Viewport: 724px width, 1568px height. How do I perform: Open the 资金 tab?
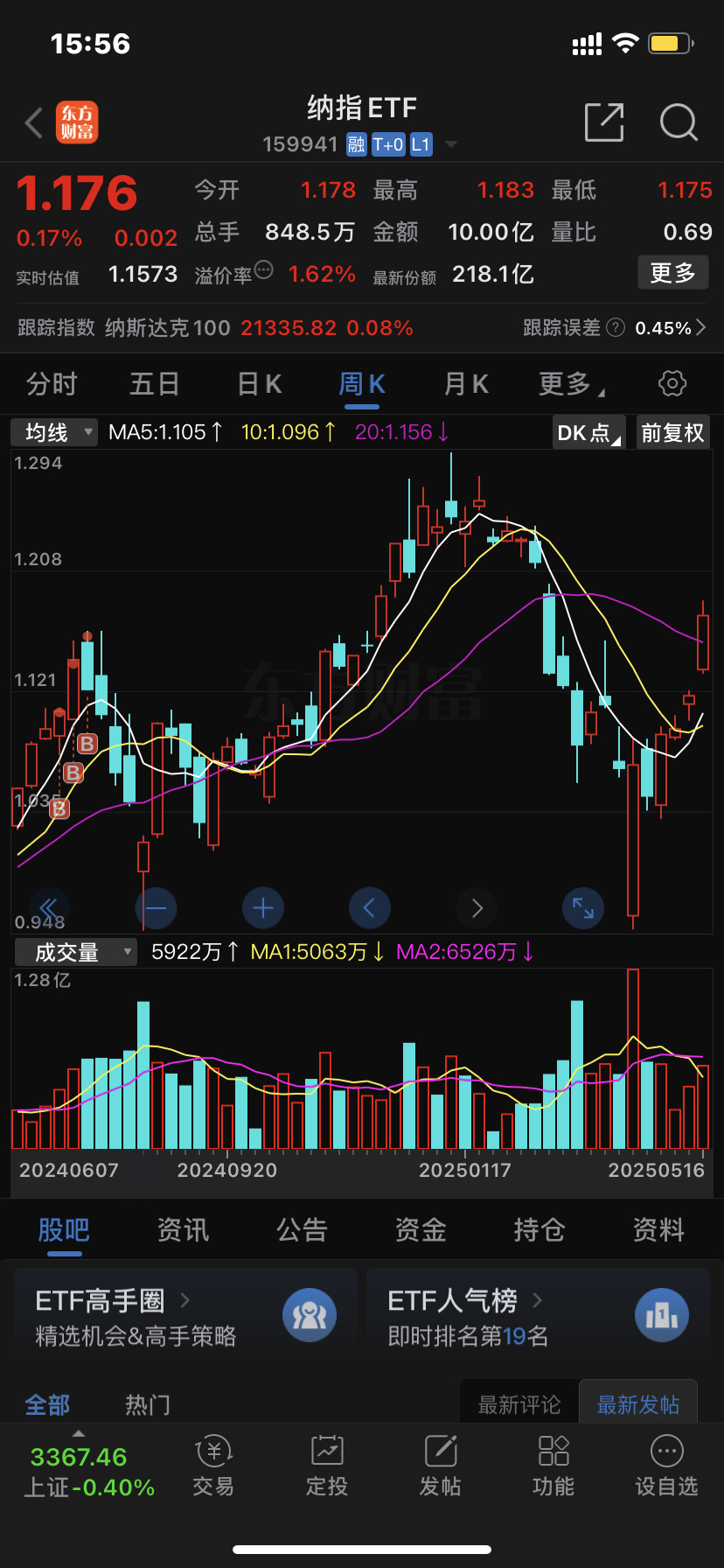coord(421,1230)
